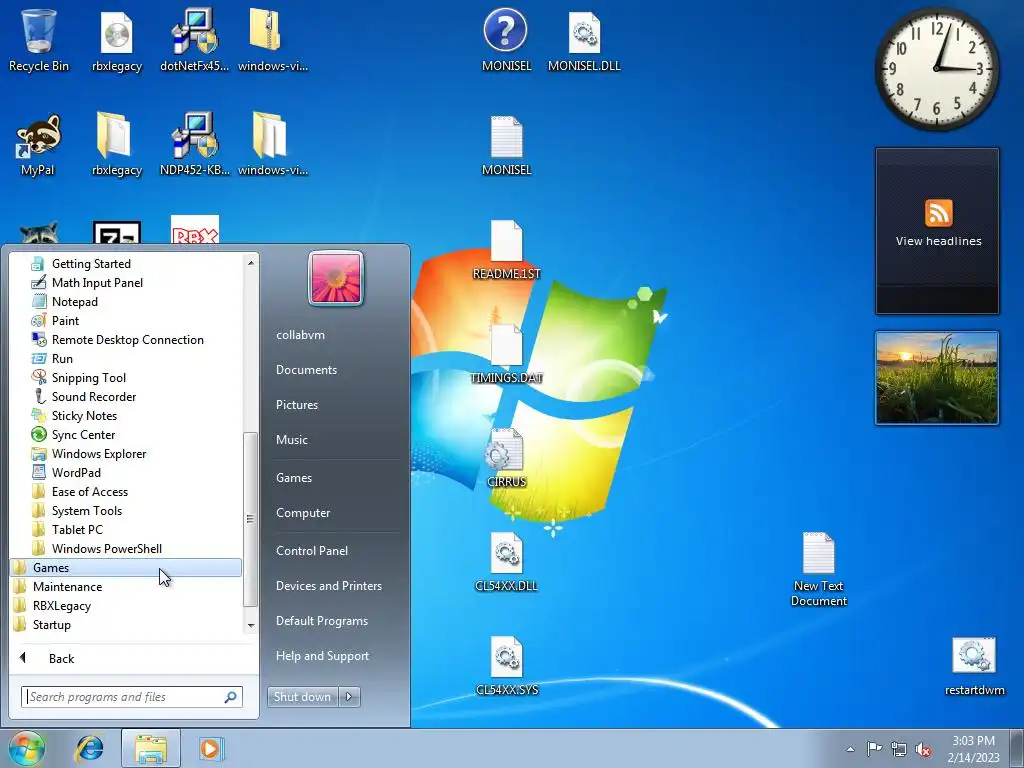Open the Shut down options arrow

(x=349, y=697)
